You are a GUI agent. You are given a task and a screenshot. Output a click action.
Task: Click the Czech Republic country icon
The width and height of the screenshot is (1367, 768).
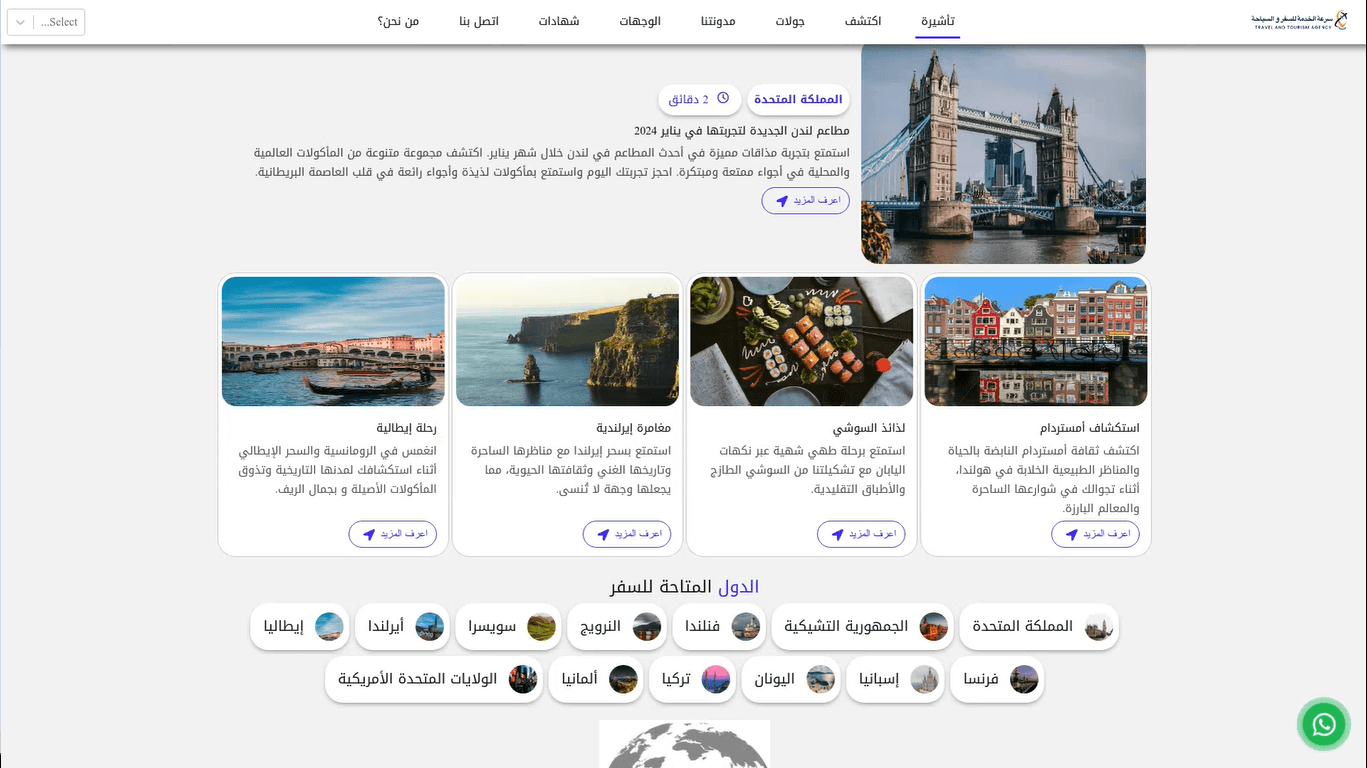pos(934,627)
